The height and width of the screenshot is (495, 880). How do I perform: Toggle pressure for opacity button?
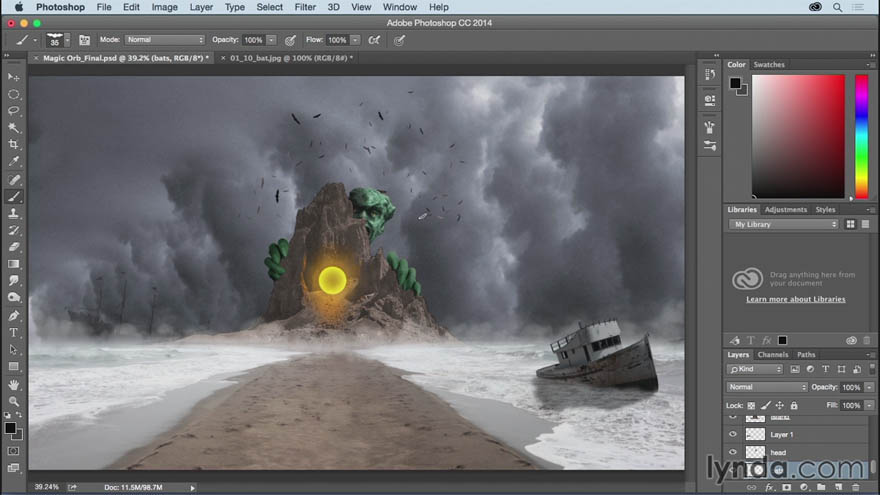coord(290,40)
